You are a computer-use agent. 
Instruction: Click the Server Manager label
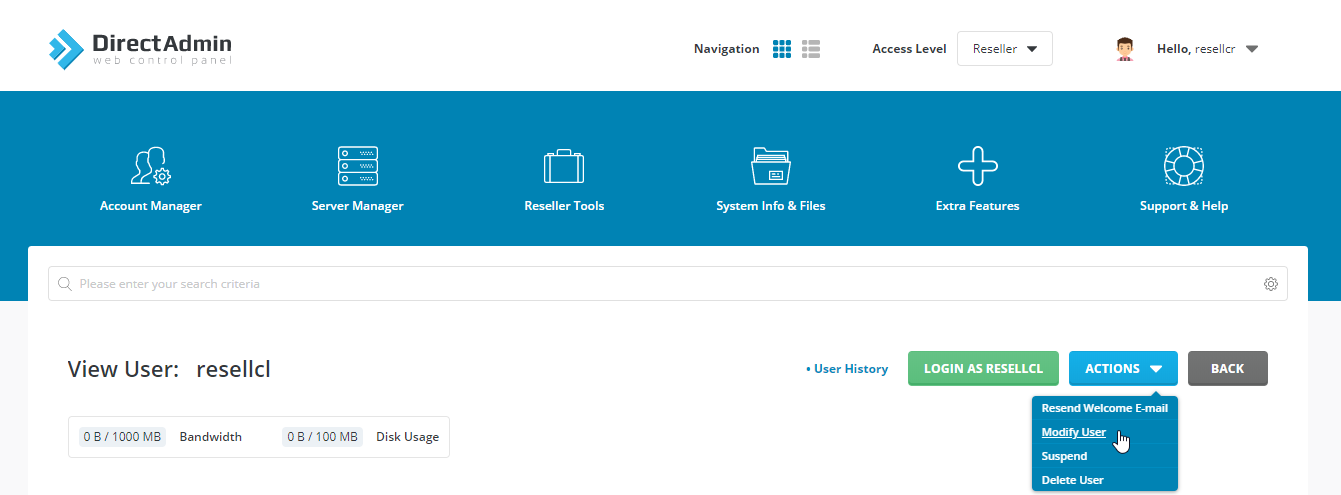[358, 206]
